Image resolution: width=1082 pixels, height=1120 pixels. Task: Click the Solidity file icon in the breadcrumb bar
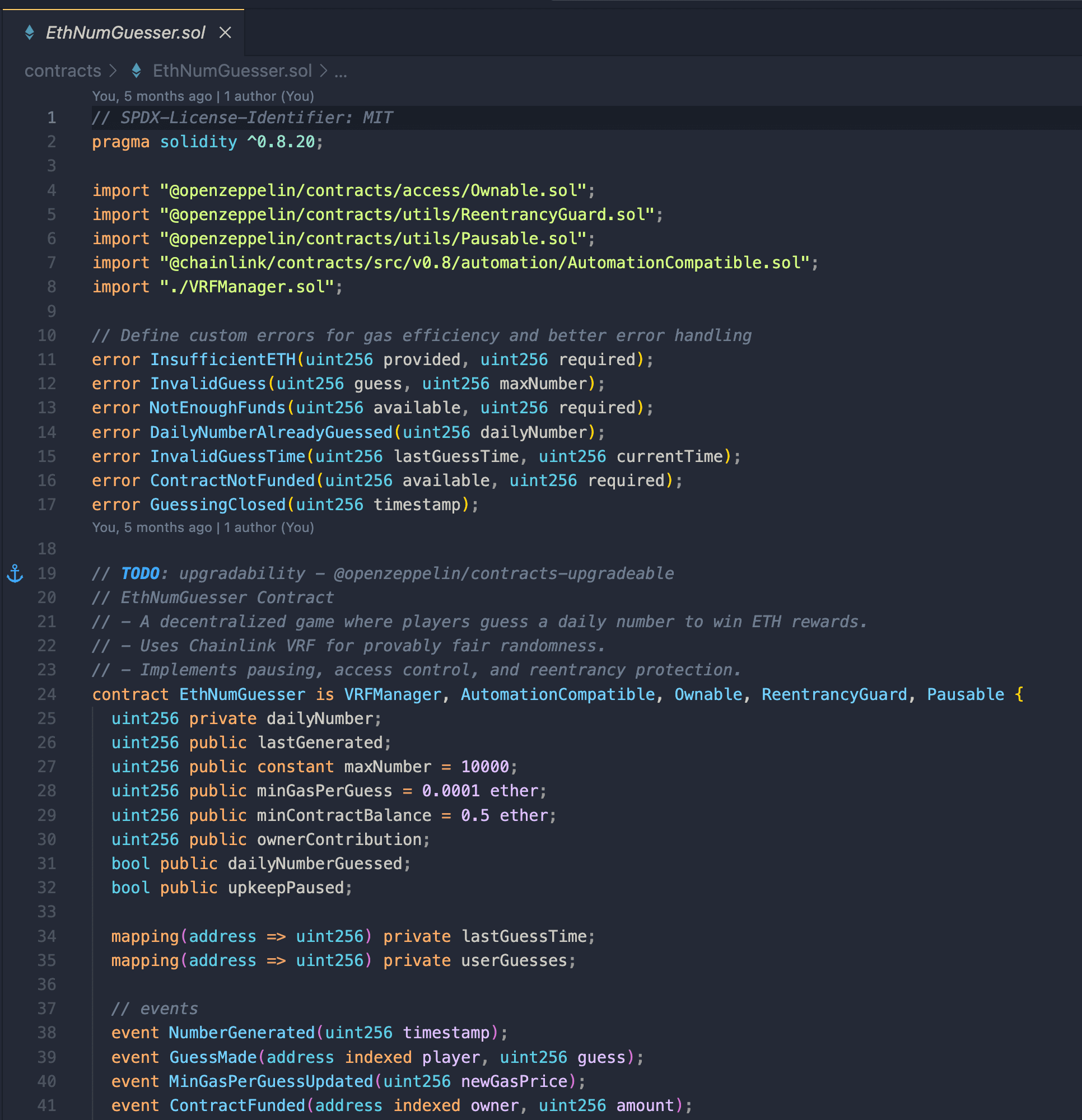(136, 71)
